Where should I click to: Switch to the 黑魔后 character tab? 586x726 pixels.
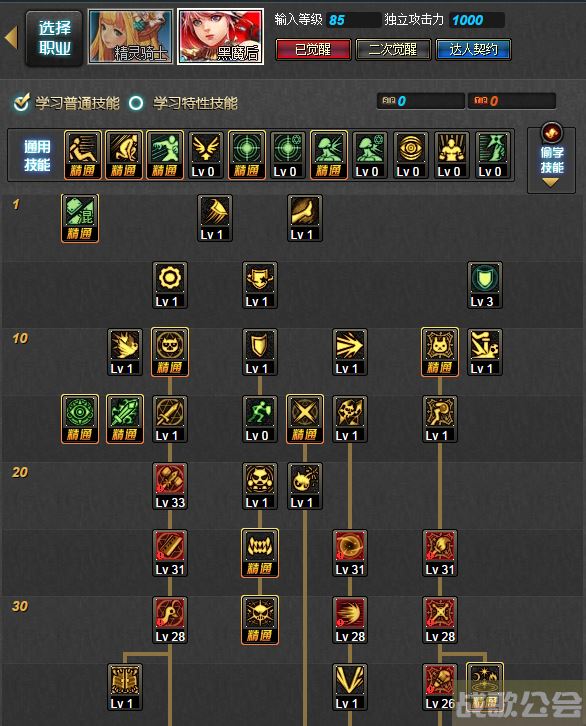221,37
